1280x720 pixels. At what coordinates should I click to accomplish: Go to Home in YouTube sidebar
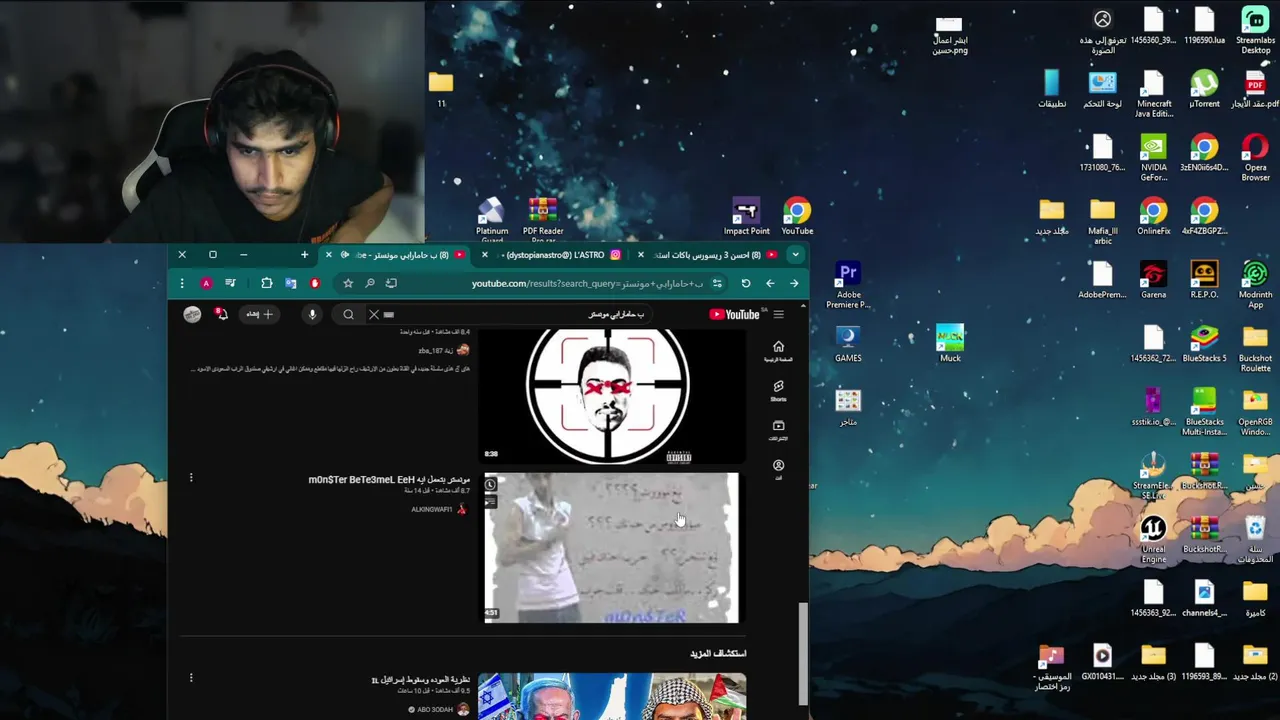[x=778, y=351]
